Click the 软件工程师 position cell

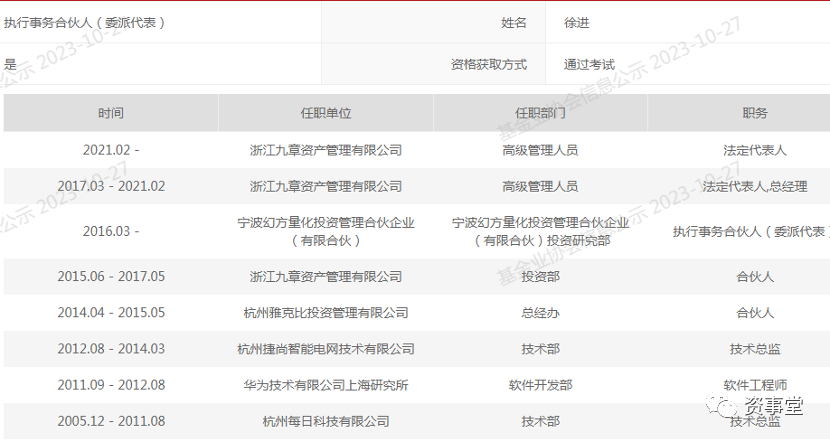(754, 385)
